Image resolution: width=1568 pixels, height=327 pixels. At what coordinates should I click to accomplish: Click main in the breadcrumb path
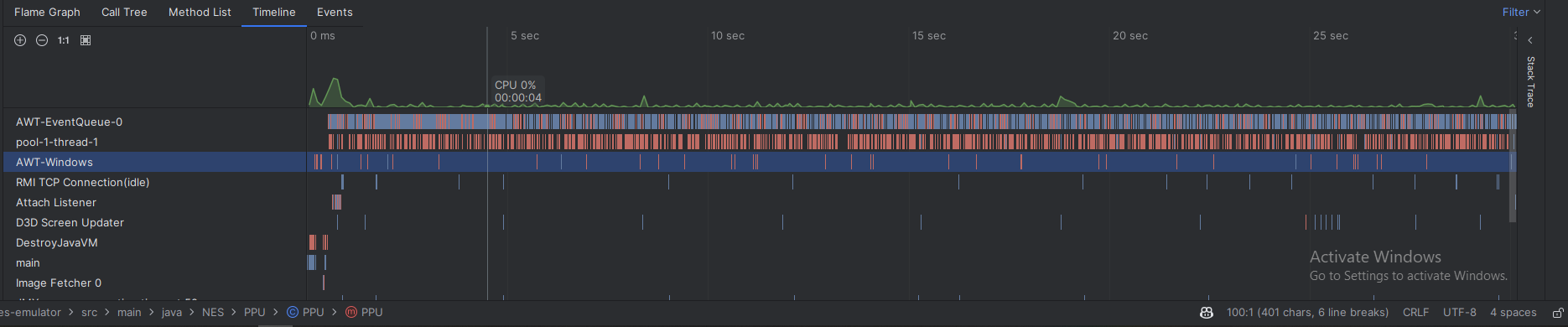point(129,312)
